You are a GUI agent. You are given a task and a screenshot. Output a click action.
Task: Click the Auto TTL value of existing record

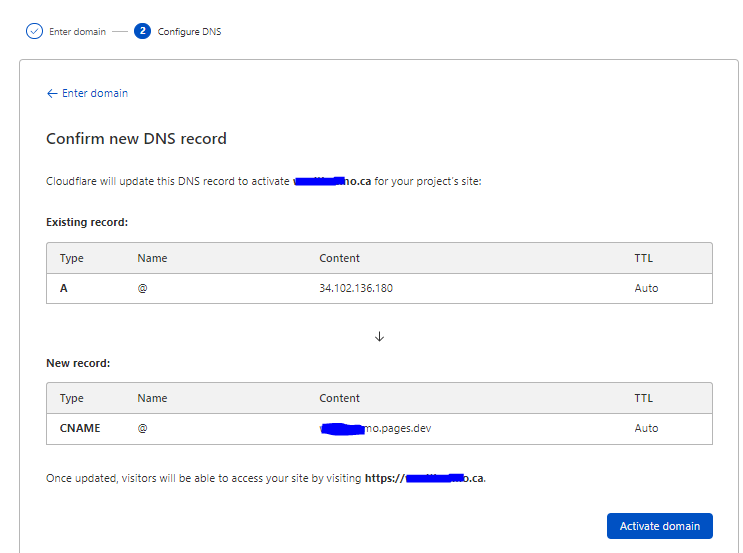tap(646, 288)
